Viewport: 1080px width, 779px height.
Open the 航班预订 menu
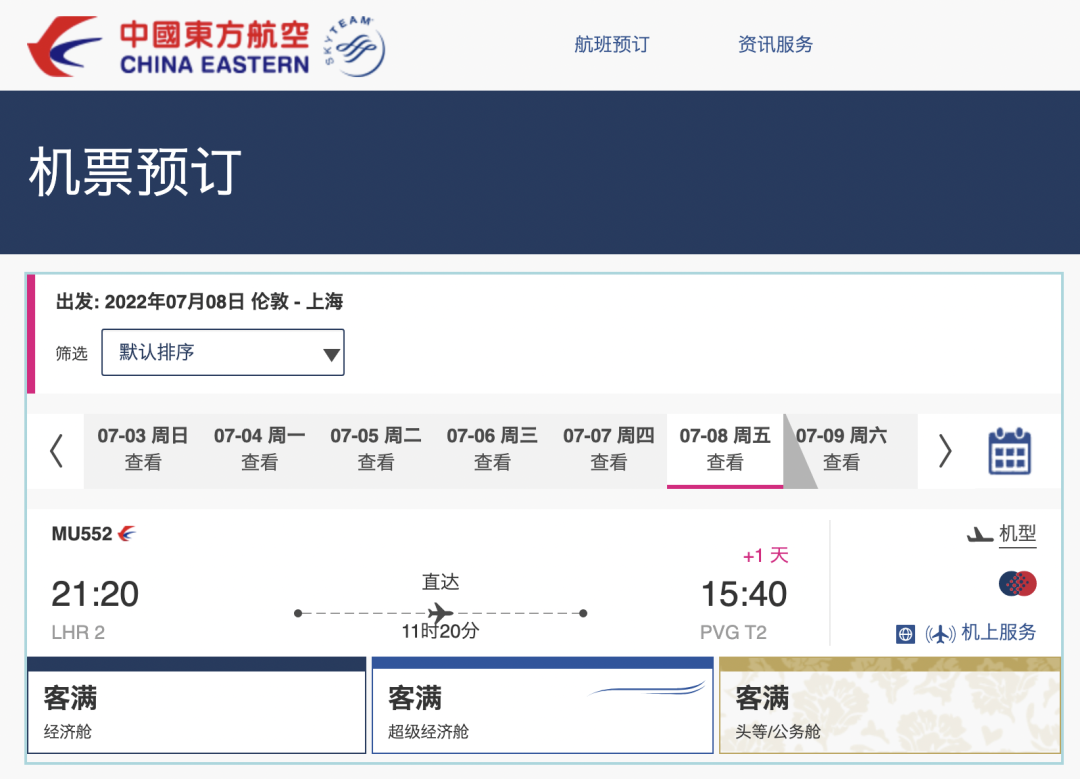pos(613,44)
